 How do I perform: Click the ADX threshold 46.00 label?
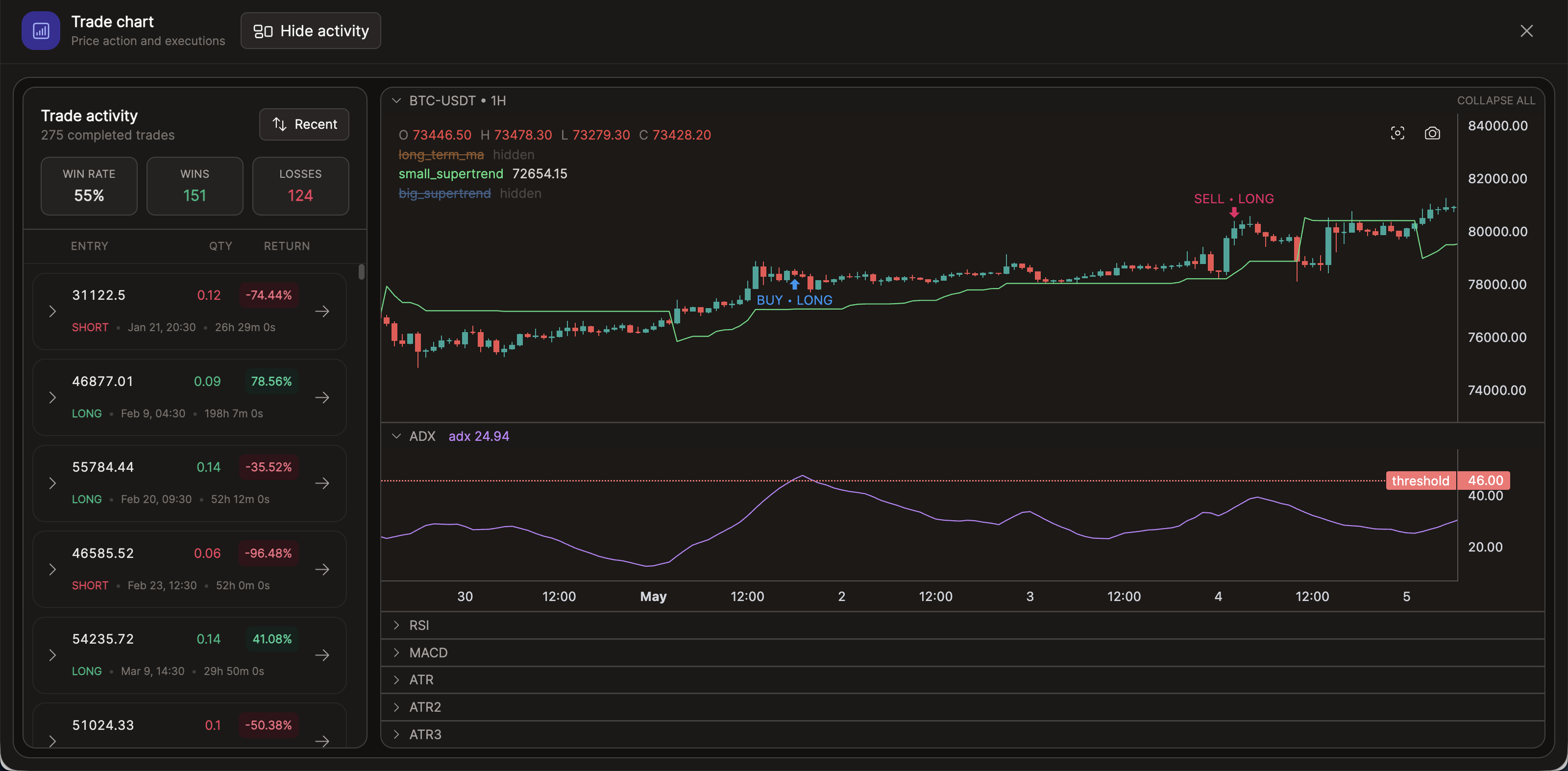pos(1447,481)
